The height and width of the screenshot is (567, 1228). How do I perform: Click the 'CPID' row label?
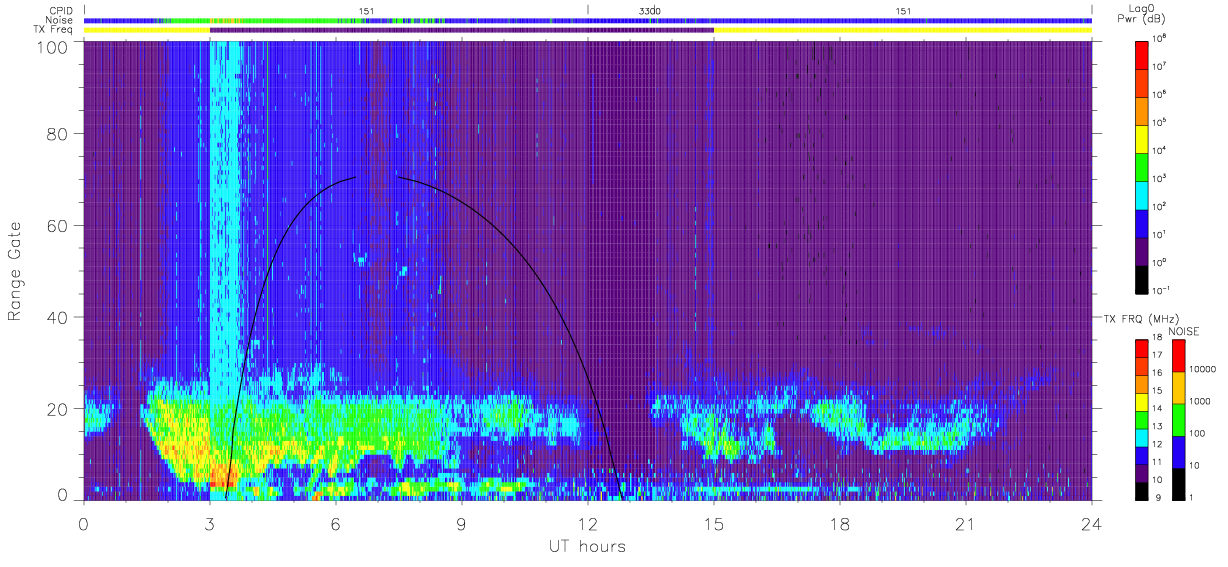(62, 10)
